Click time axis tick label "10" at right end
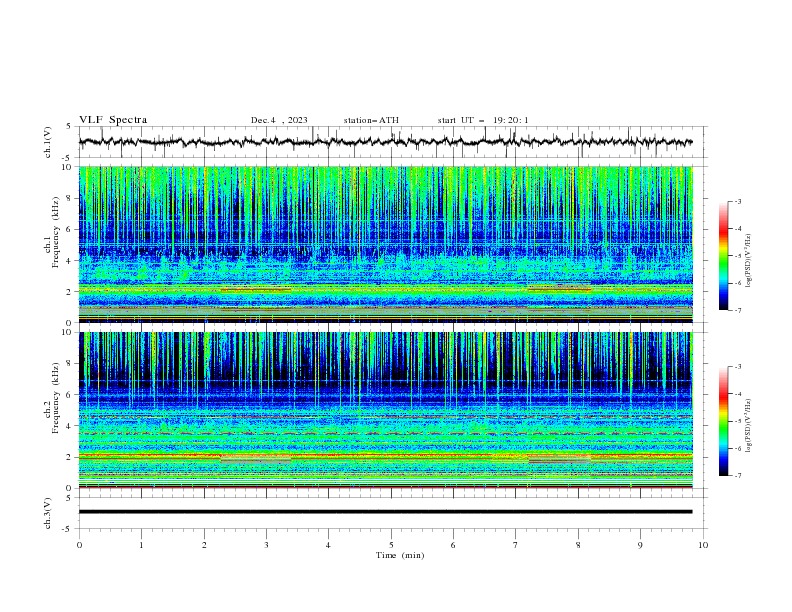The image size is (792, 612). point(703,545)
